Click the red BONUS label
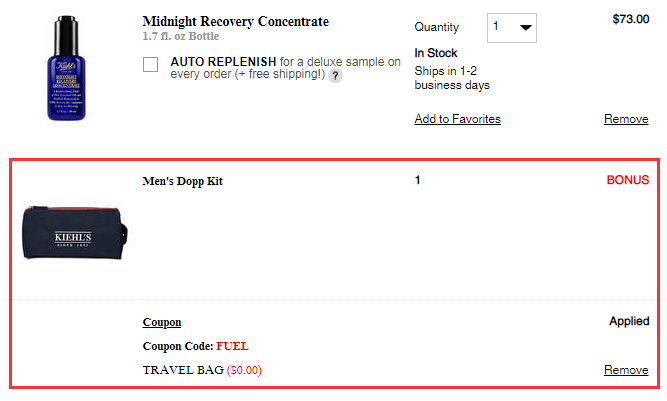 coord(627,181)
